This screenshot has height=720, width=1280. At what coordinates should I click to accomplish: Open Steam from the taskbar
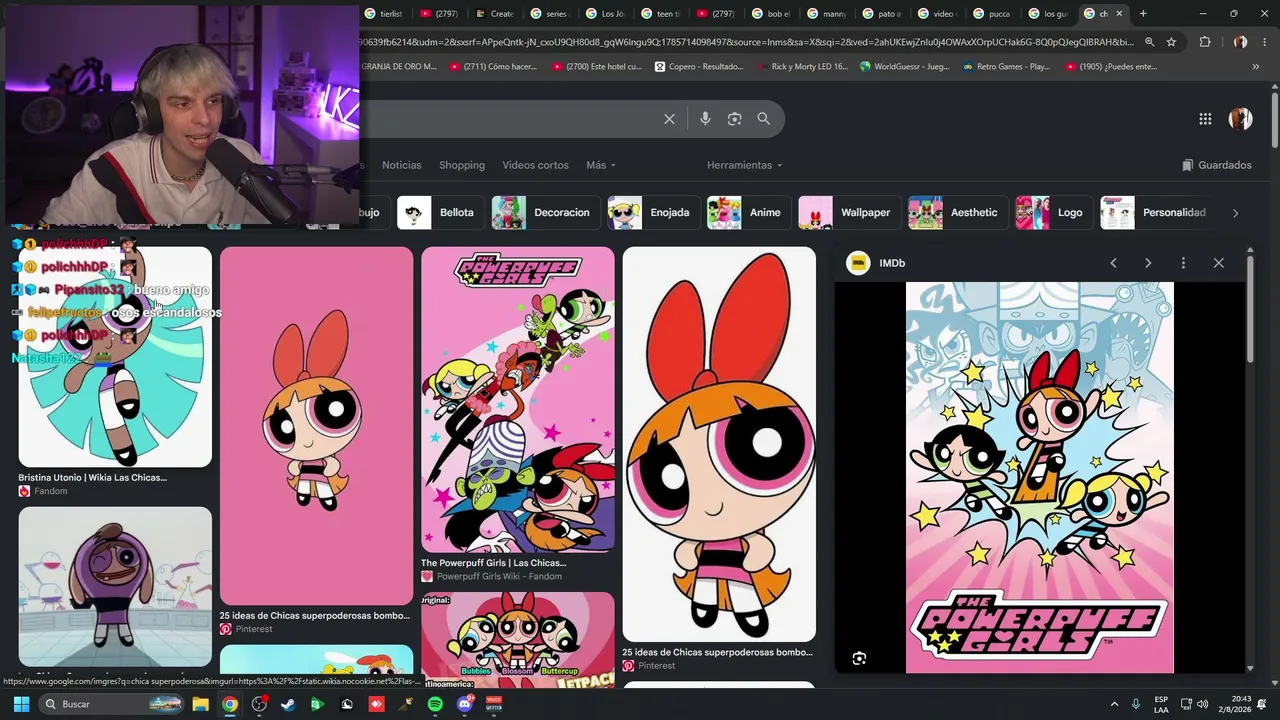click(x=288, y=704)
